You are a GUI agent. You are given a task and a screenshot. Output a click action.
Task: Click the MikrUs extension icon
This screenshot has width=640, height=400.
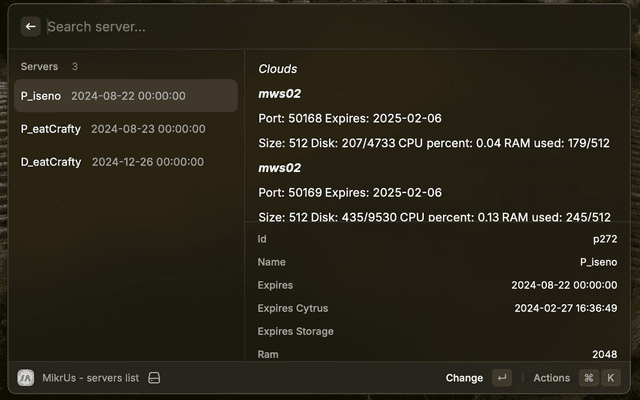[x=26, y=378]
